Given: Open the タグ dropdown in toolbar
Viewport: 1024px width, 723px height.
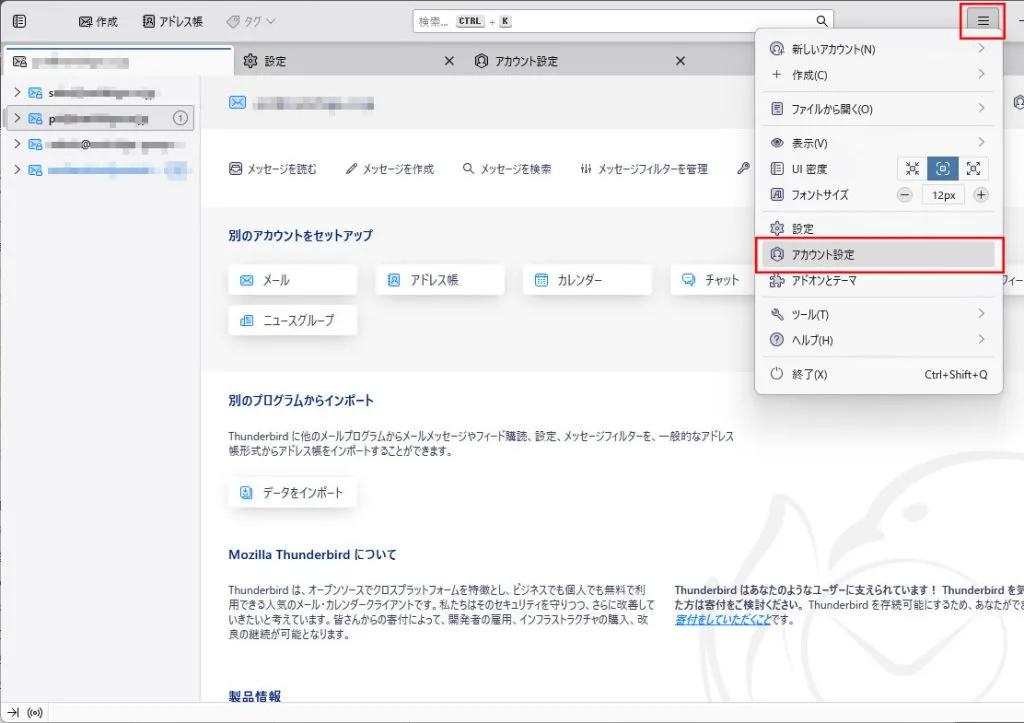Looking at the screenshot, I should [x=250, y=21].
